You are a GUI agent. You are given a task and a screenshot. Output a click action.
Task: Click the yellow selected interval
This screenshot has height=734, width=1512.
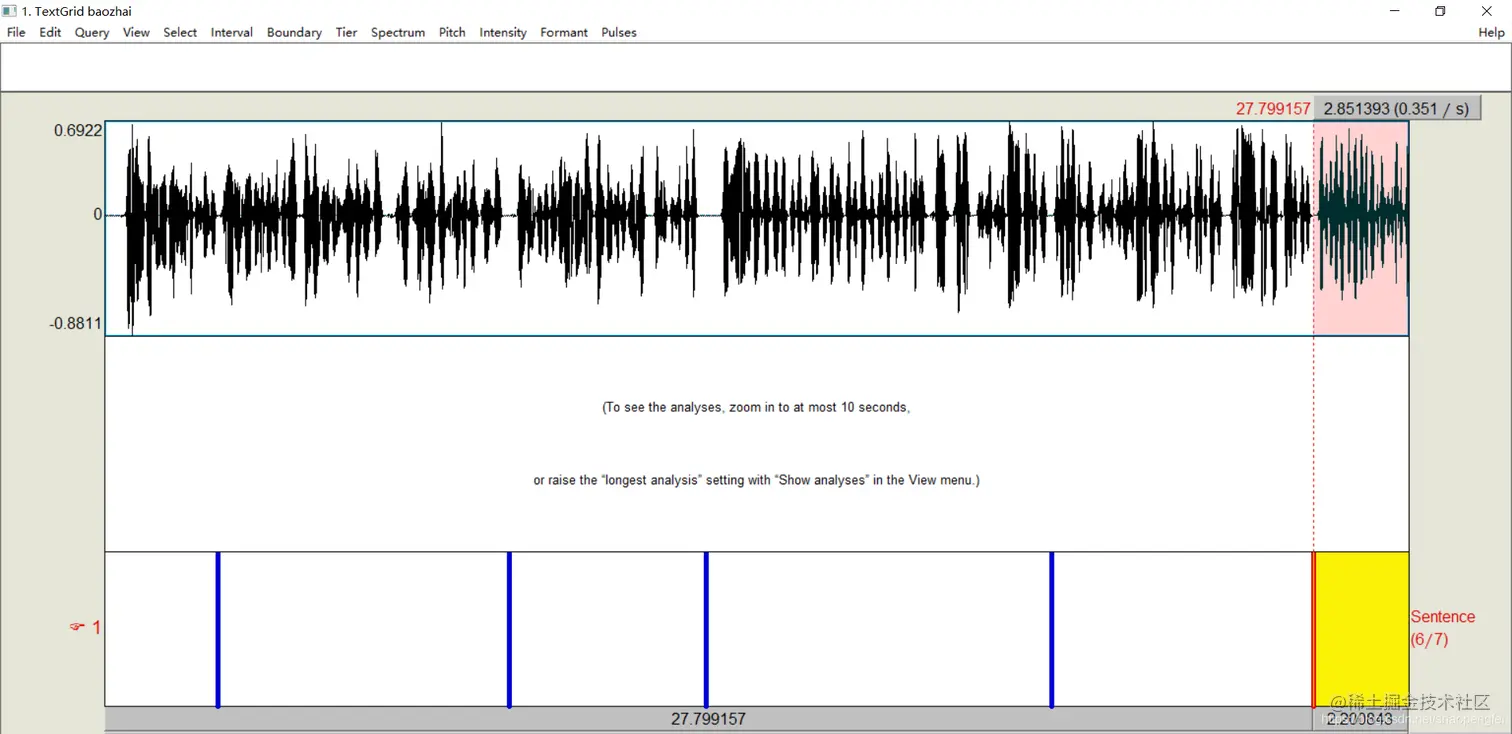(x=1362, y=629)
